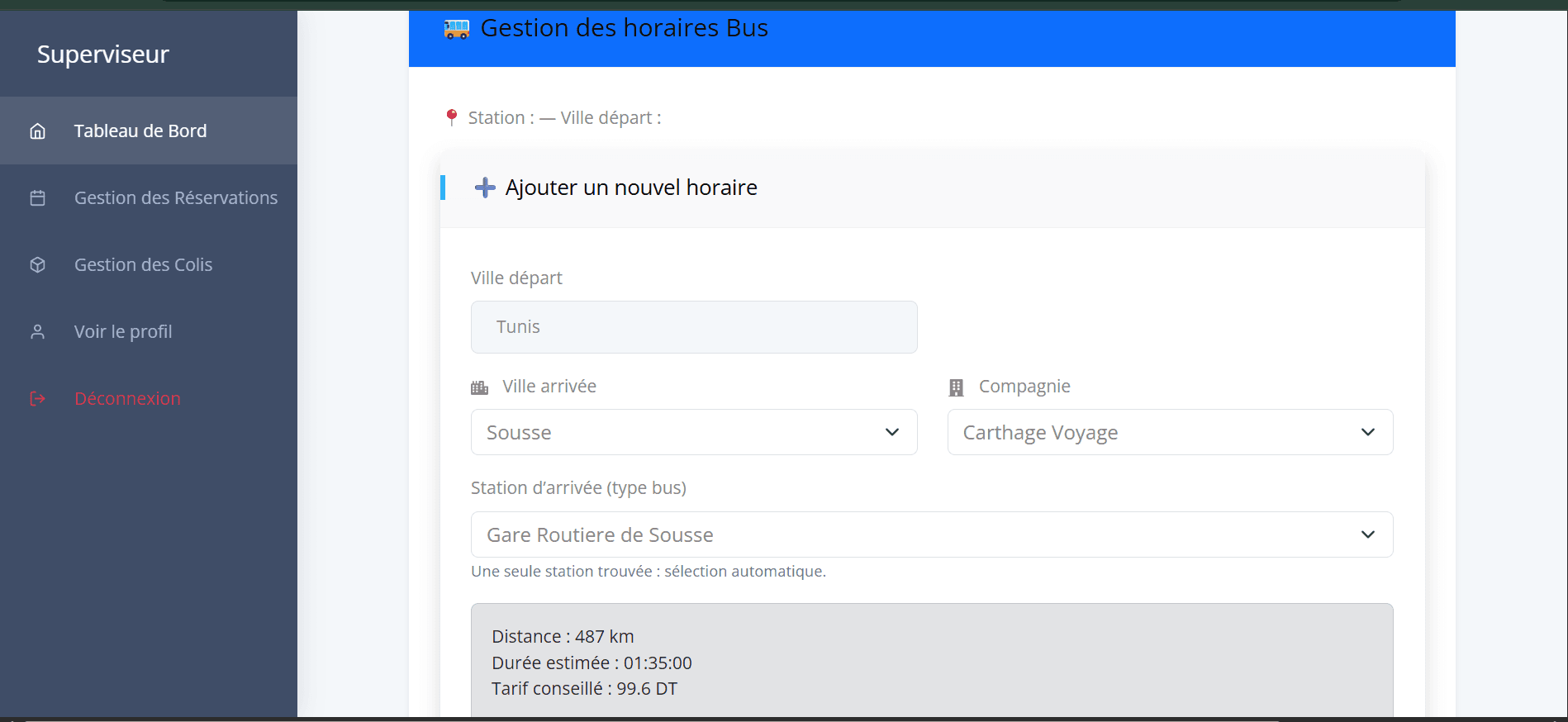1568x722 pixels.
Task: Click the Ajouter un nouvel horaire heading
Action: (631, 188)
